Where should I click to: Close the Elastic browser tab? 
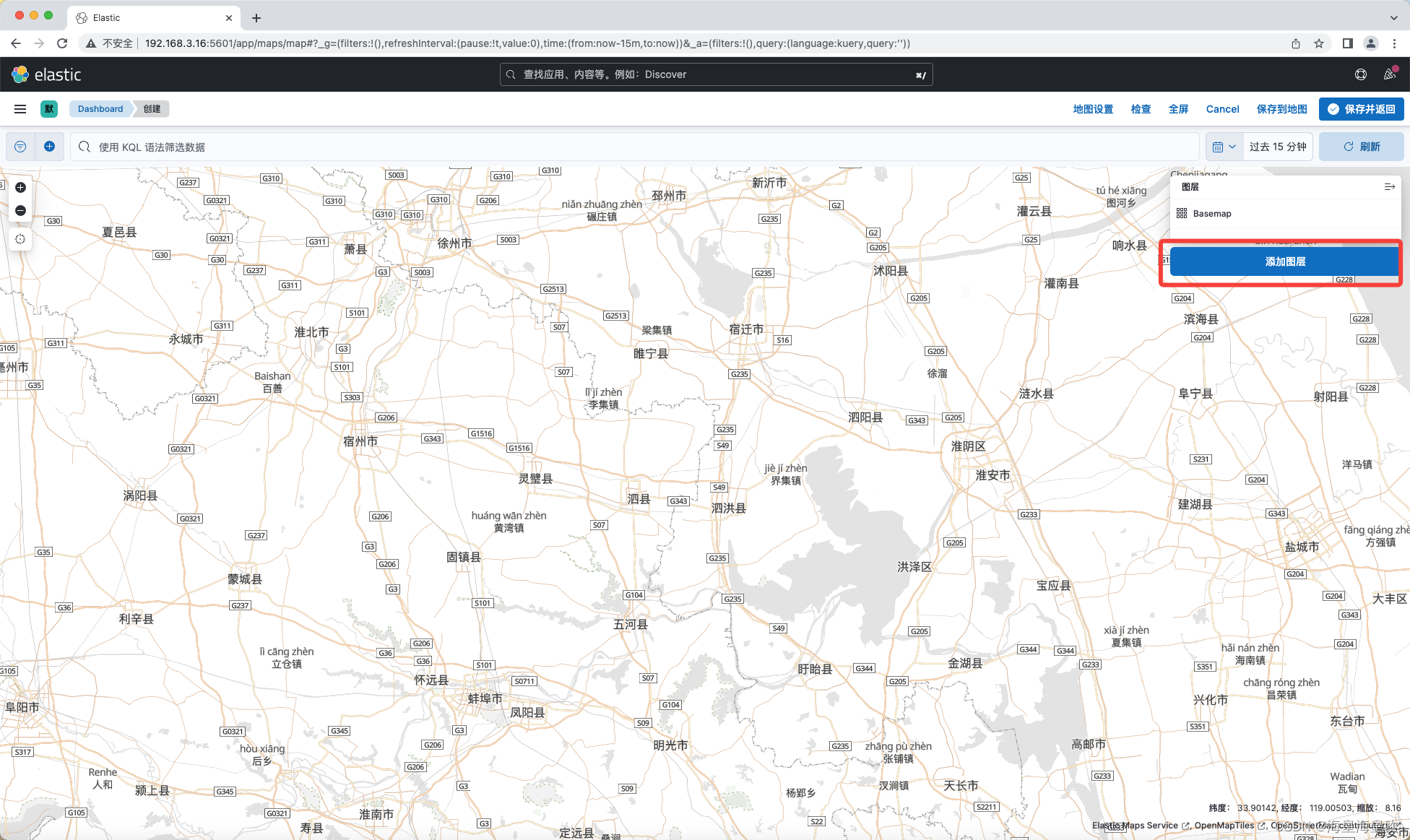pyautogui.click(x=229, y=17)
